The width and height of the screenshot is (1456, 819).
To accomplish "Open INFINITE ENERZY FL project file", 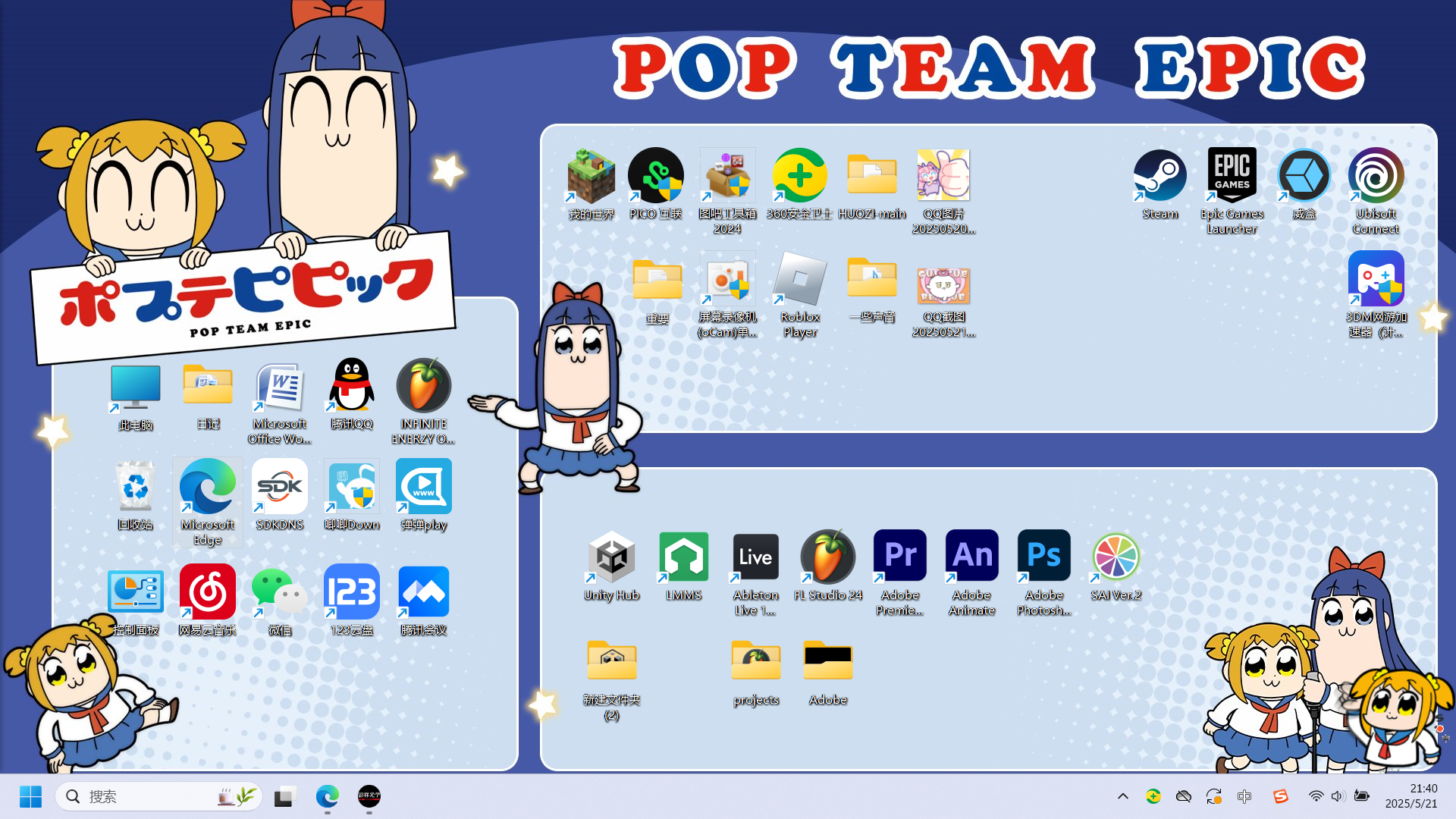I will (424, 402).
